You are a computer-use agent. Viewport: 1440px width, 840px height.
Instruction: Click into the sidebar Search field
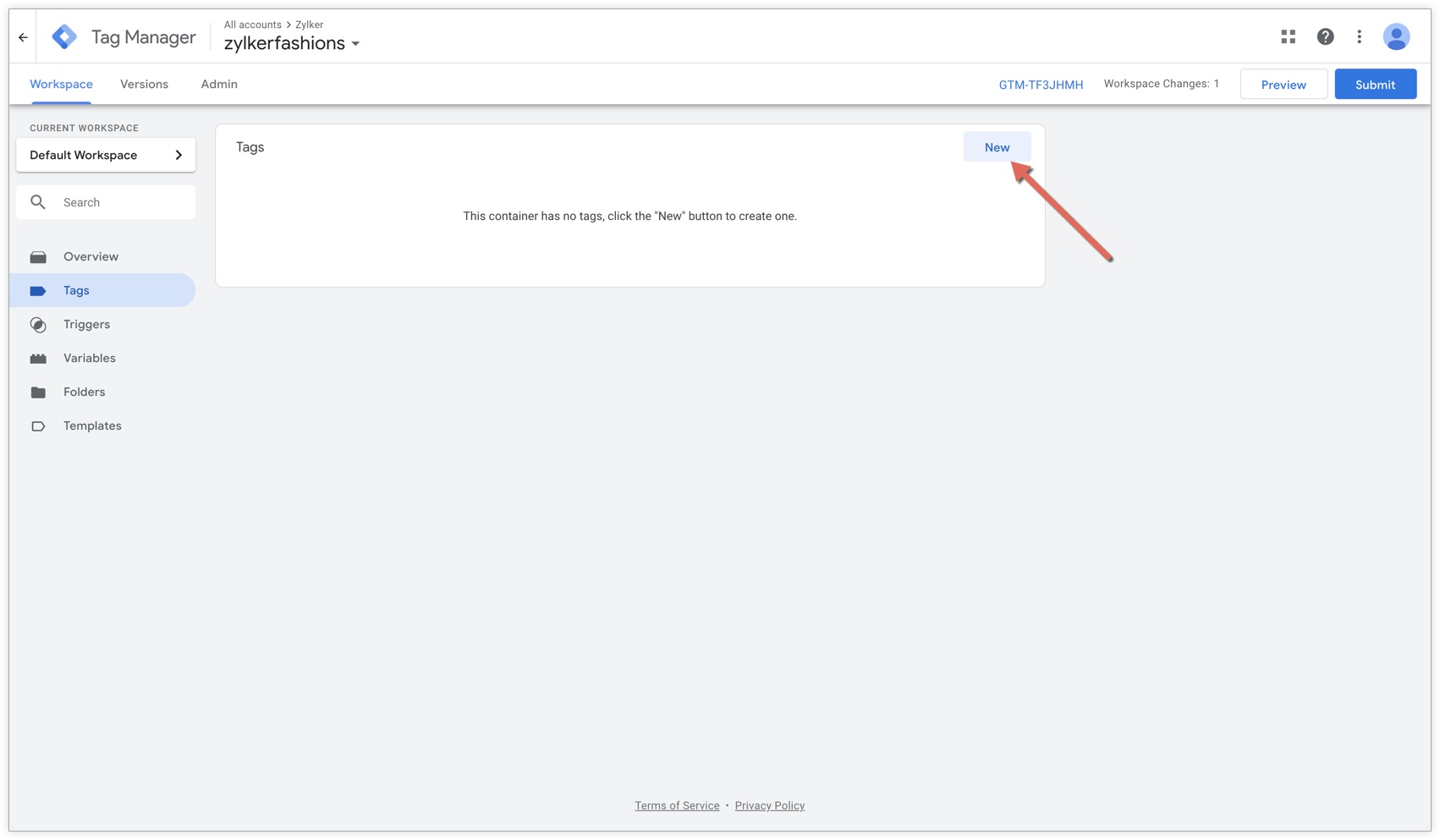point(106,202)
